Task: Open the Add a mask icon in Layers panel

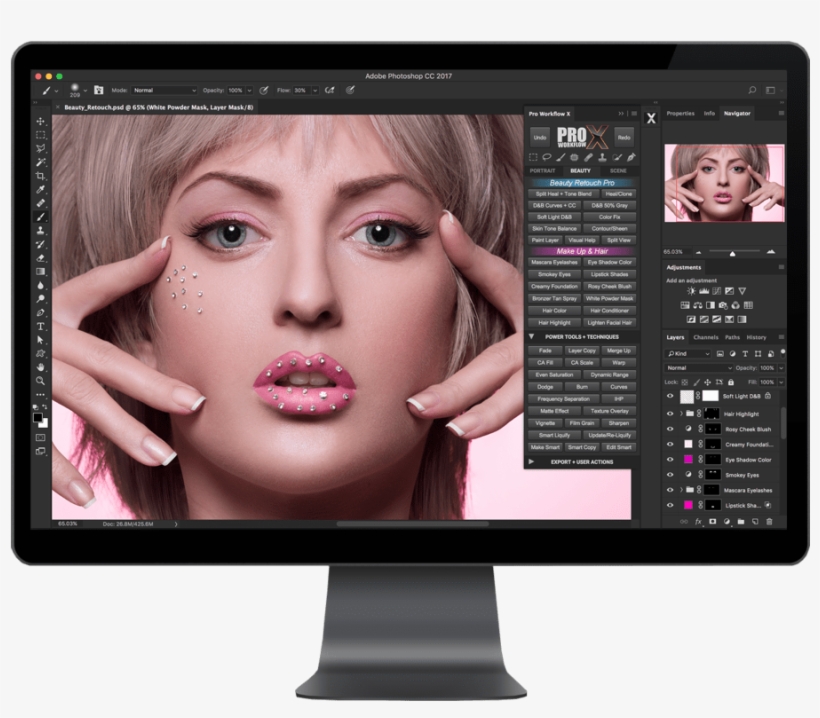Action: point(713,521)
